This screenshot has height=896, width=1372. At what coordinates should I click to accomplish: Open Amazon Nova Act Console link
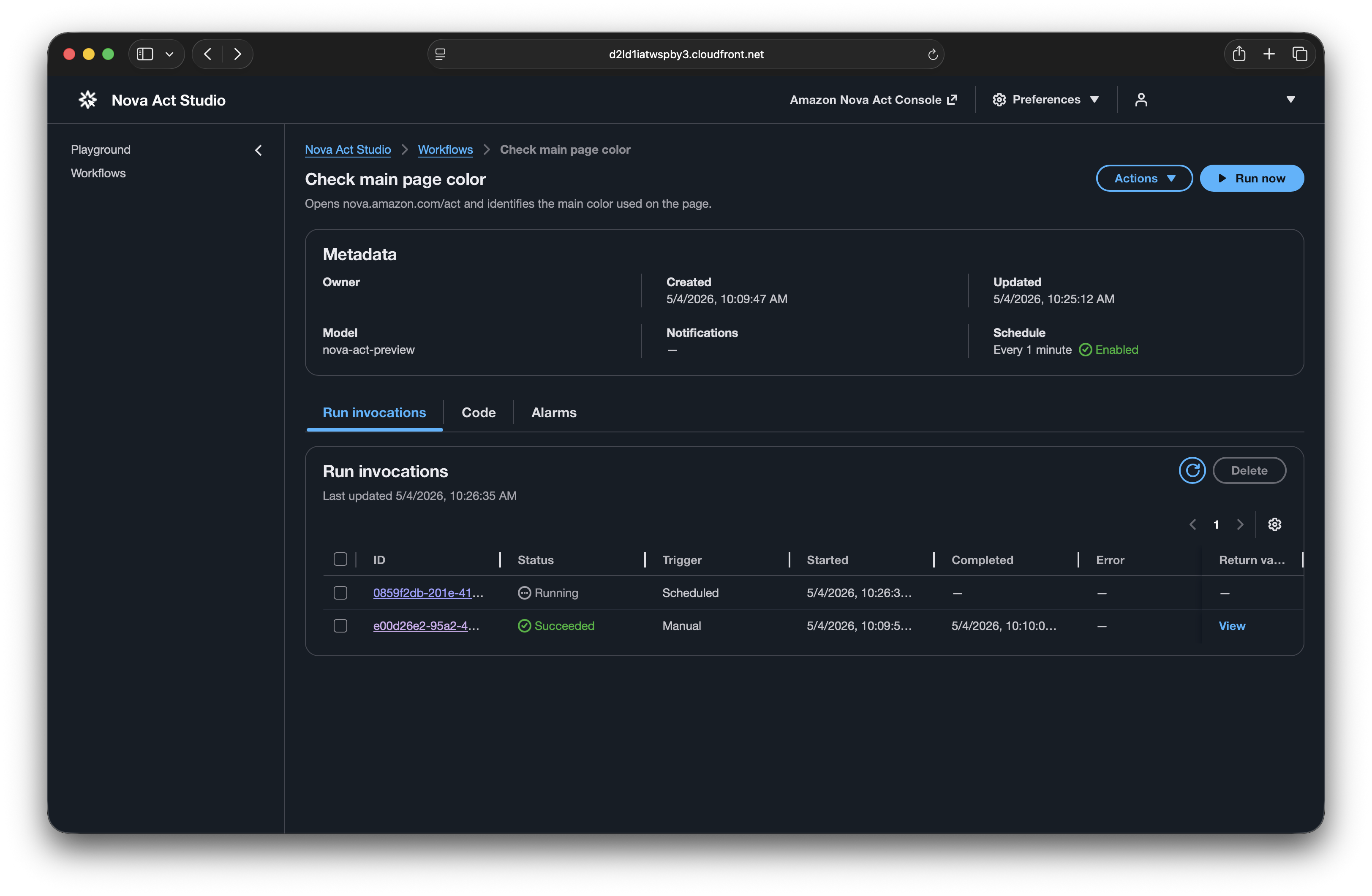873,100
